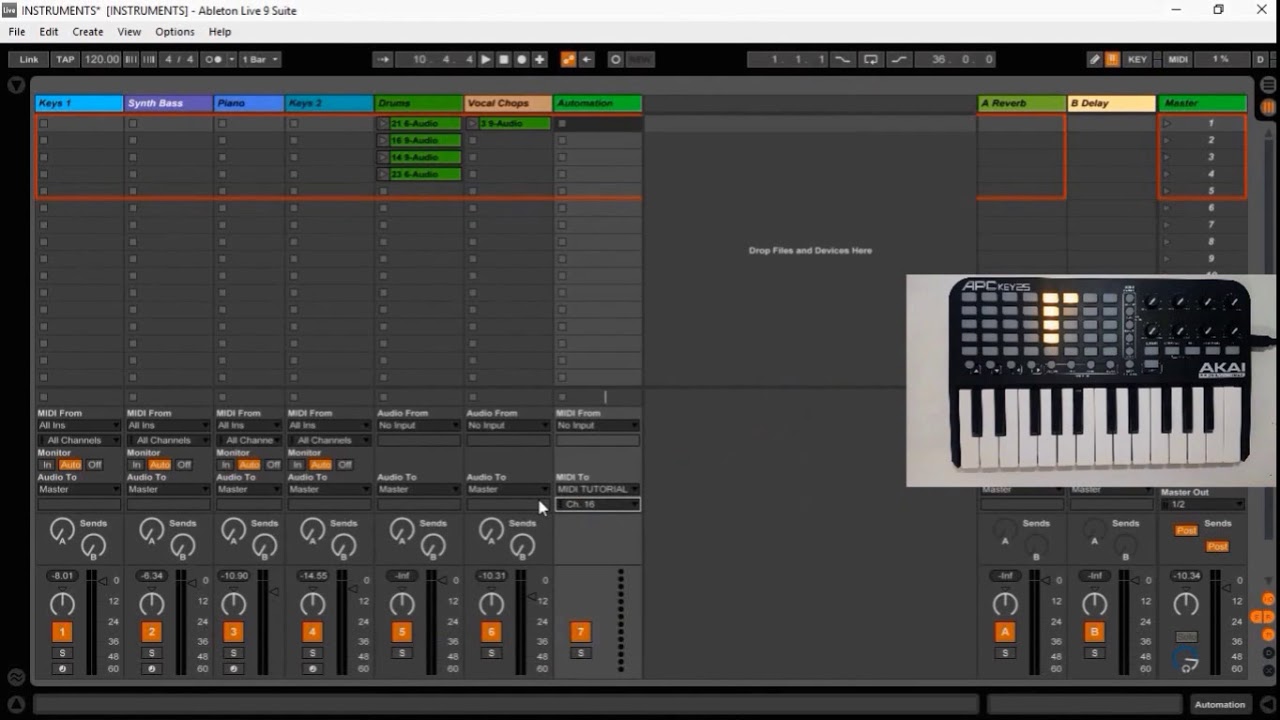The image size is (1280, 720).
Task: Solo the Vocal Chops track 6
Action: point(490,653)
